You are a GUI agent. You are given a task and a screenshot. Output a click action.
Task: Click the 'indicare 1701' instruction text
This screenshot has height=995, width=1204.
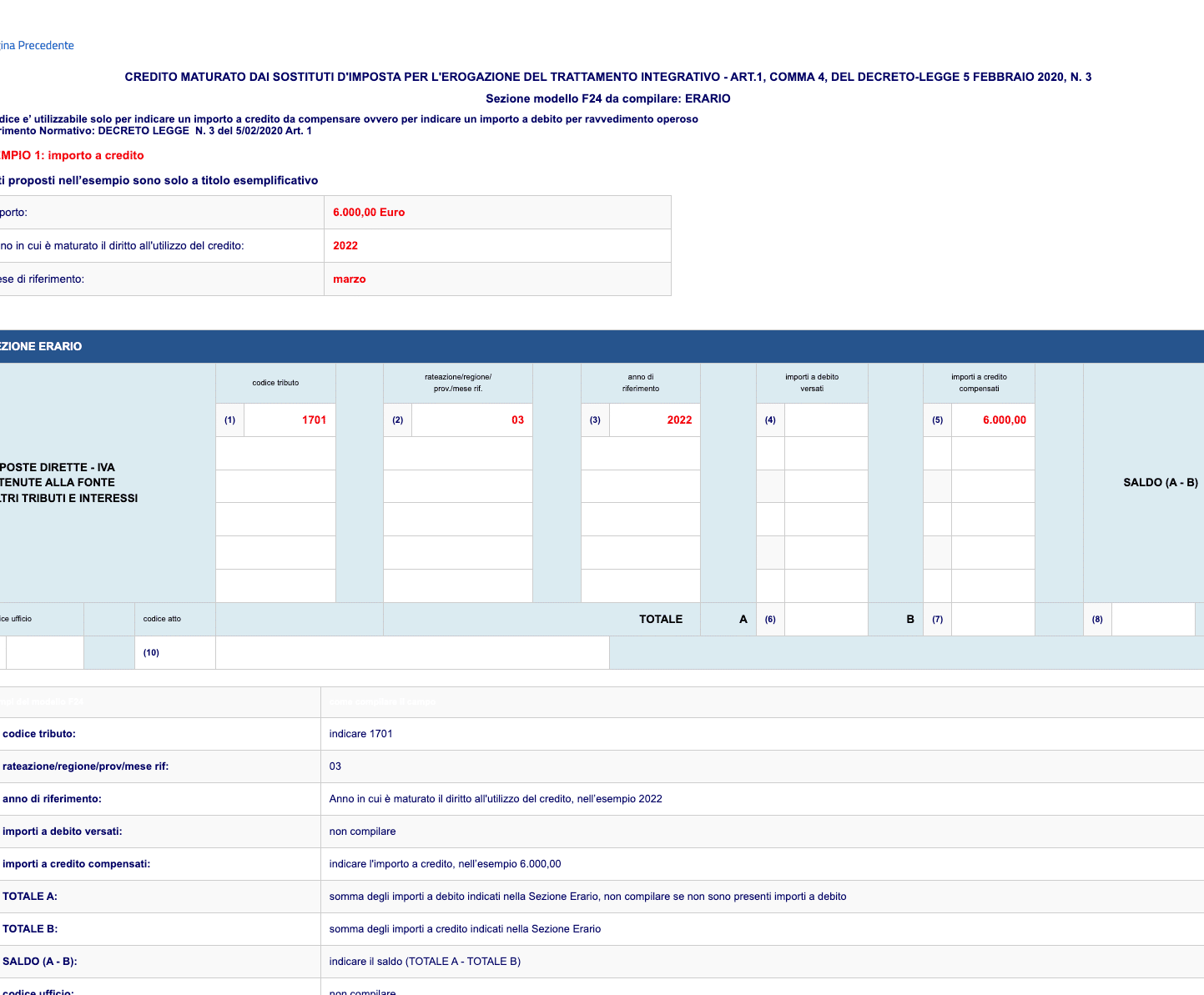click(x=360, y=734)
